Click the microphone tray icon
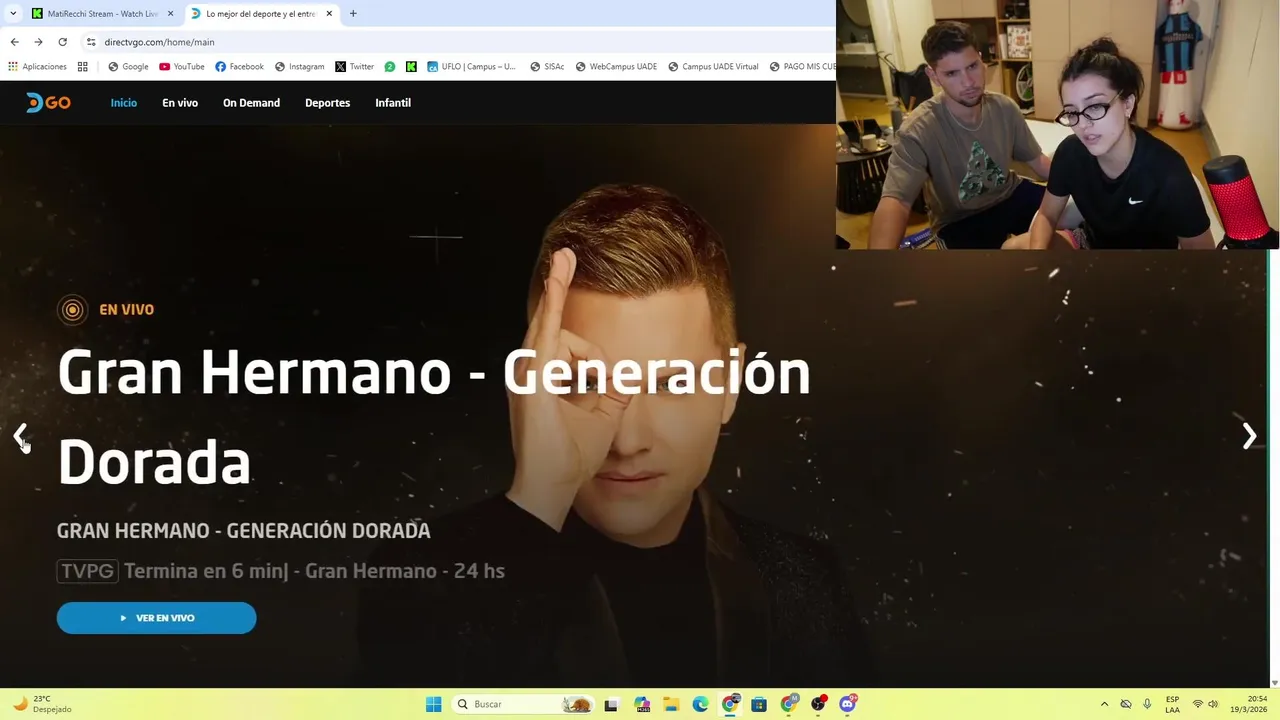 1147,704
